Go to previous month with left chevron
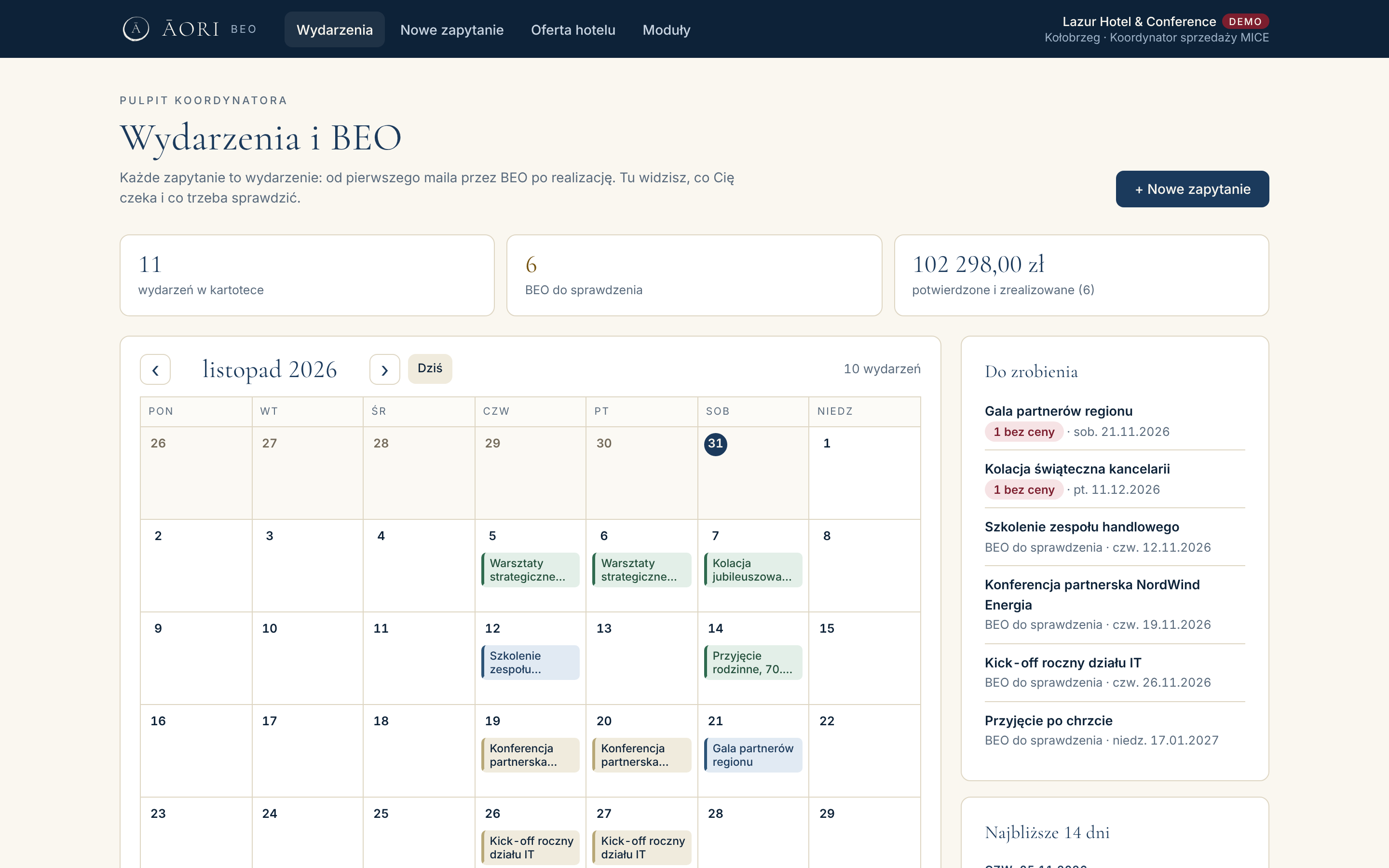 click(x=155, y=369)
